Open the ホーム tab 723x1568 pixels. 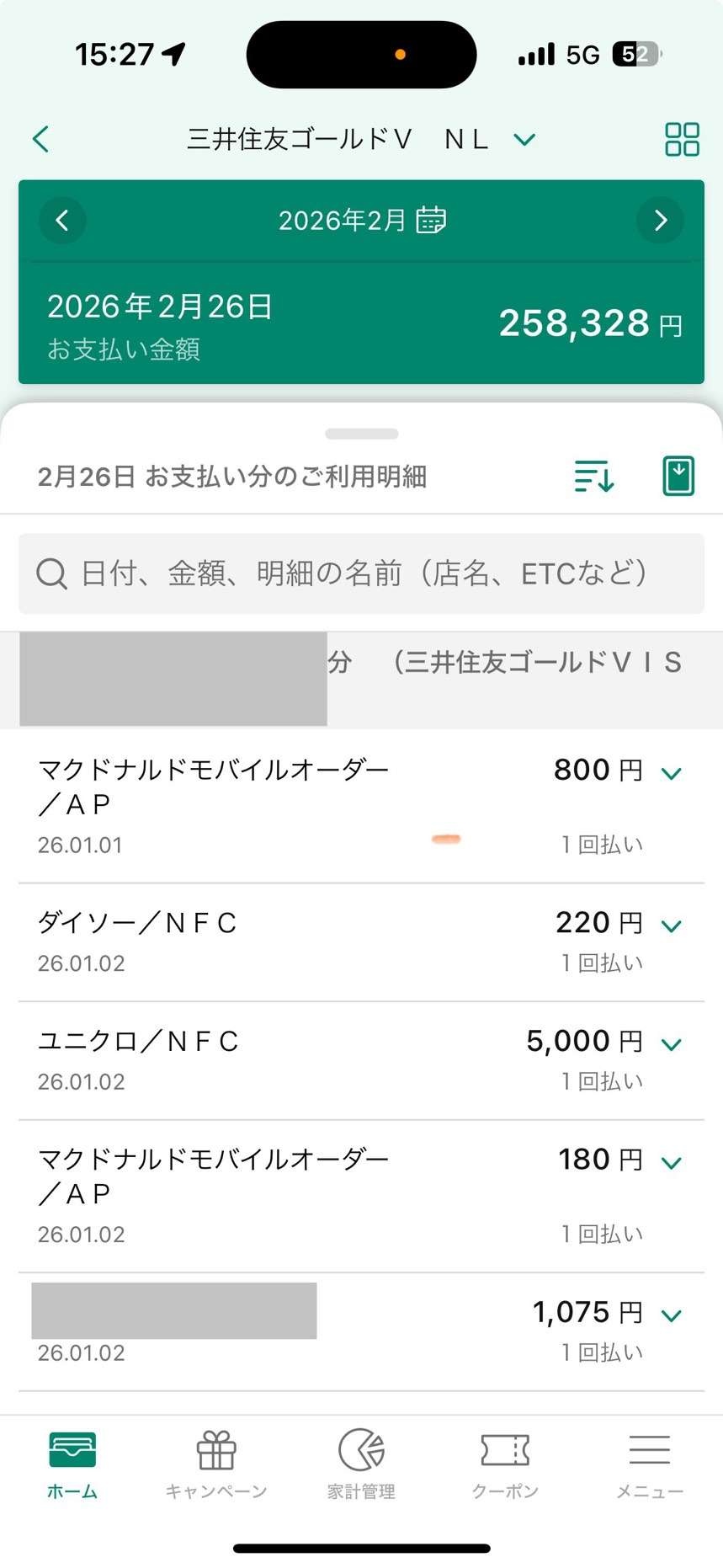point(72,1465)
